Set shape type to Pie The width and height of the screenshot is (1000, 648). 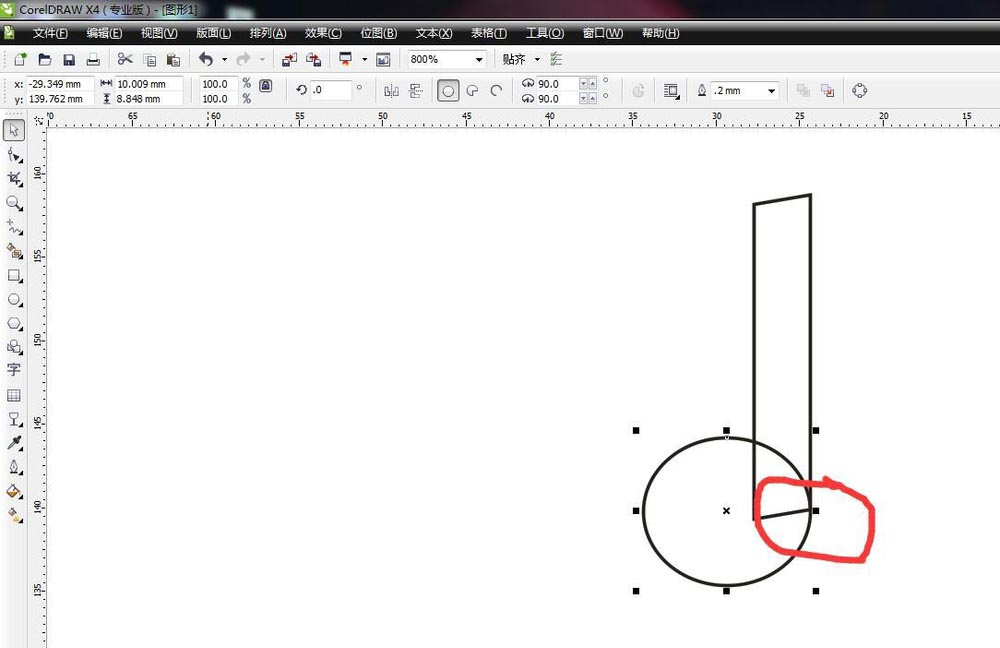click(x=473, y=91)
